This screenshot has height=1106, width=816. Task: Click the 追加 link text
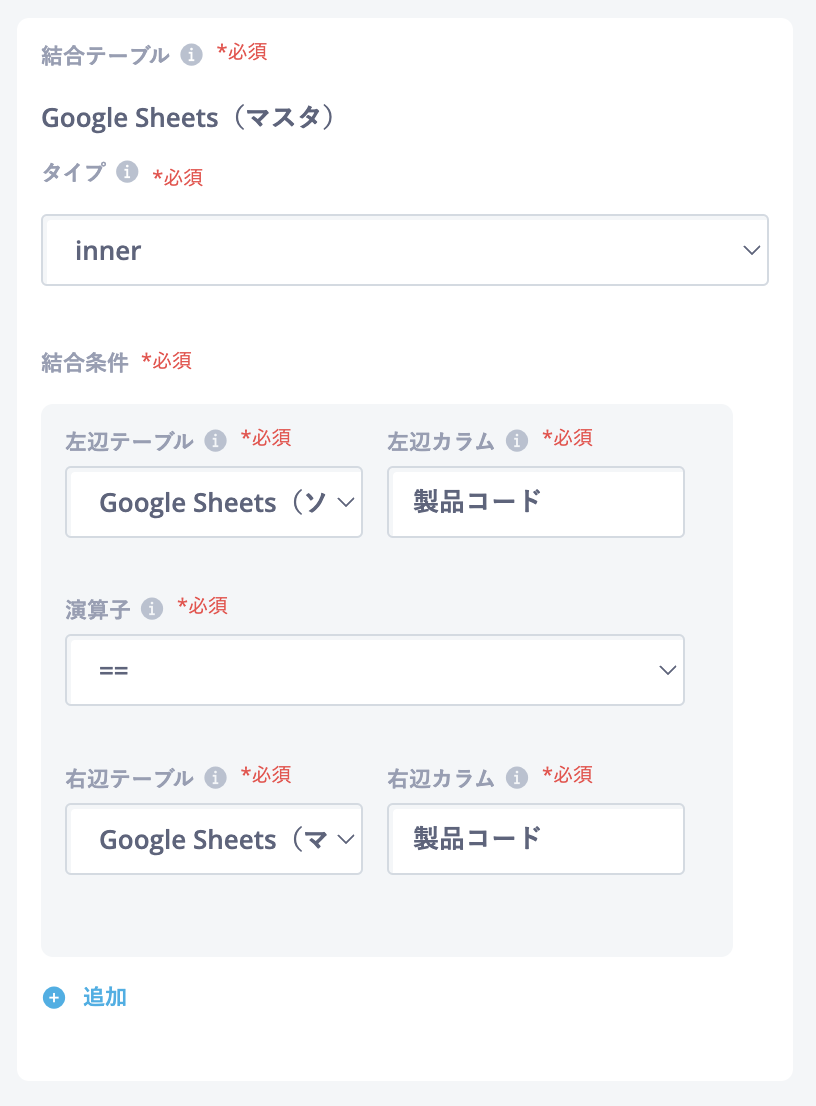click(x=104, y=997)
